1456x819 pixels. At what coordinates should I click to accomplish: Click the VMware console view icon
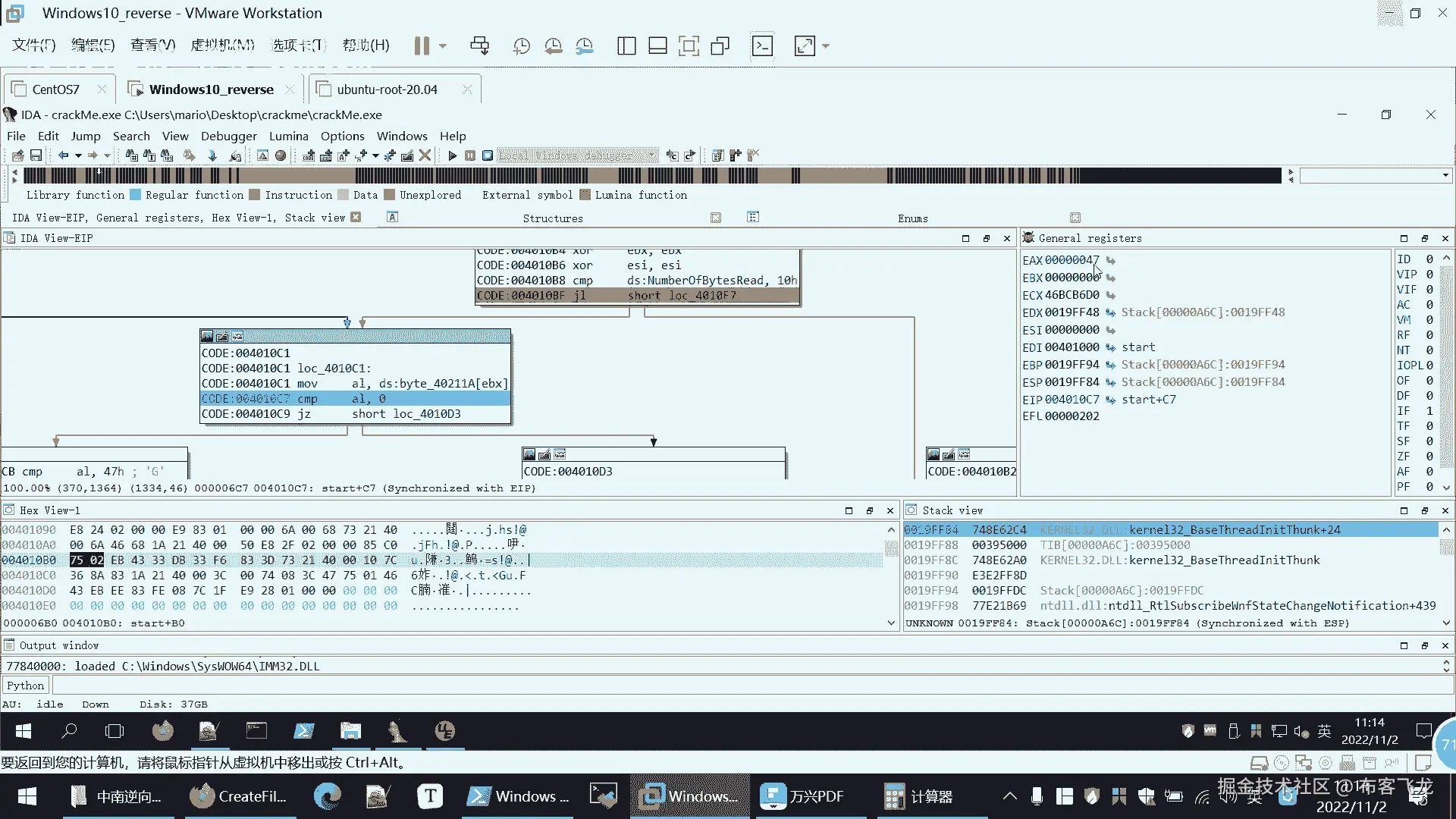coord(762,46)
